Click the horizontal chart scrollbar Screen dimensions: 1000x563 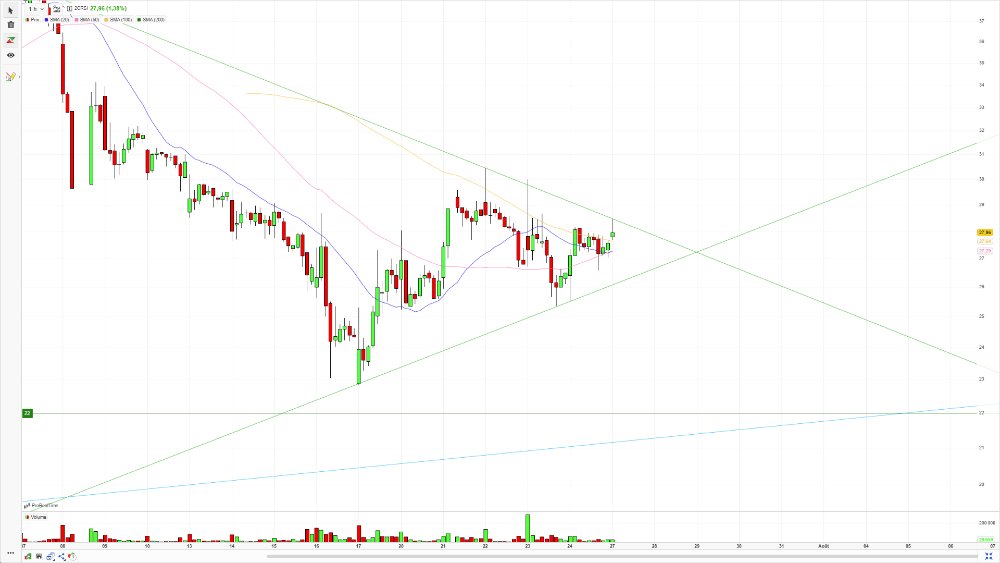[x=621, y=557]
